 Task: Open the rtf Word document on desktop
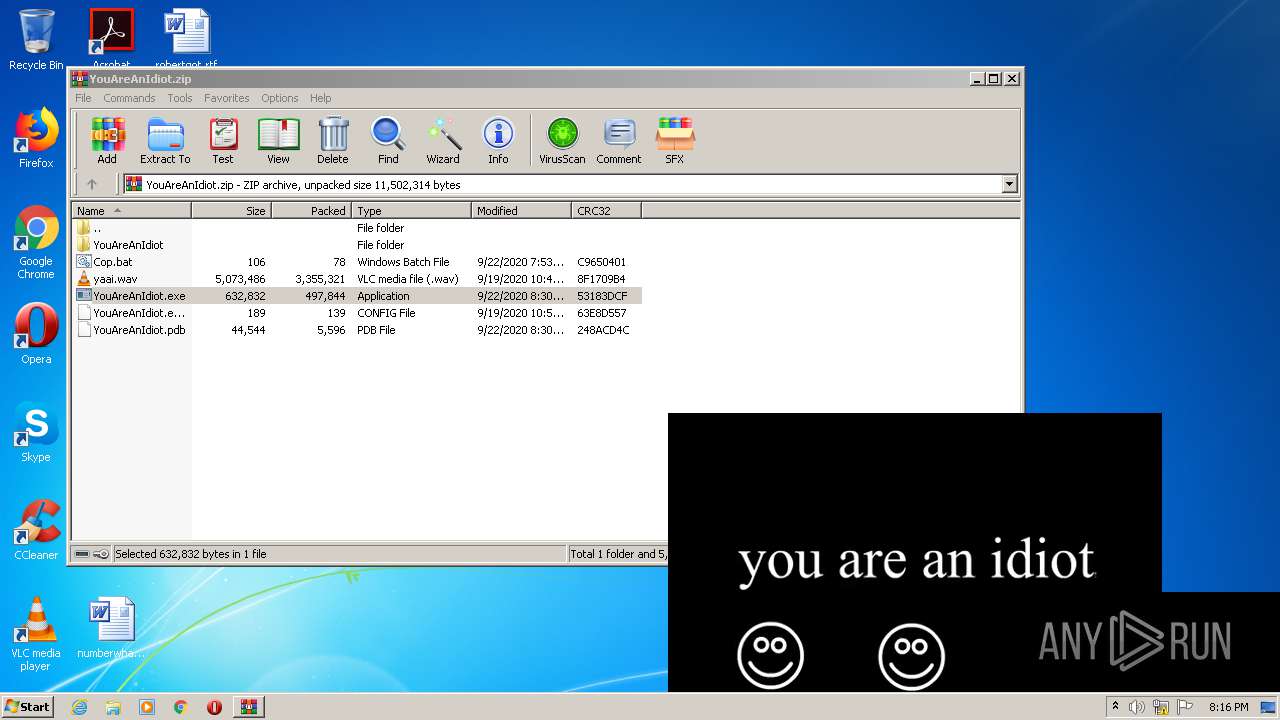[186, 38]
